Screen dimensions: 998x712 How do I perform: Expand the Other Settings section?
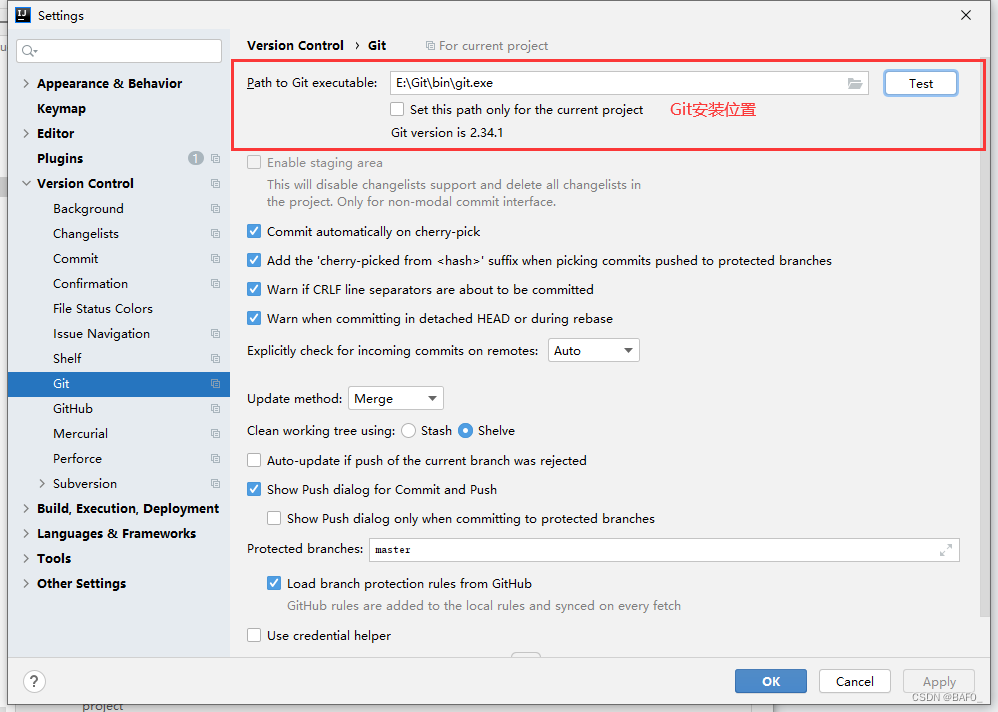click(25, 583)
